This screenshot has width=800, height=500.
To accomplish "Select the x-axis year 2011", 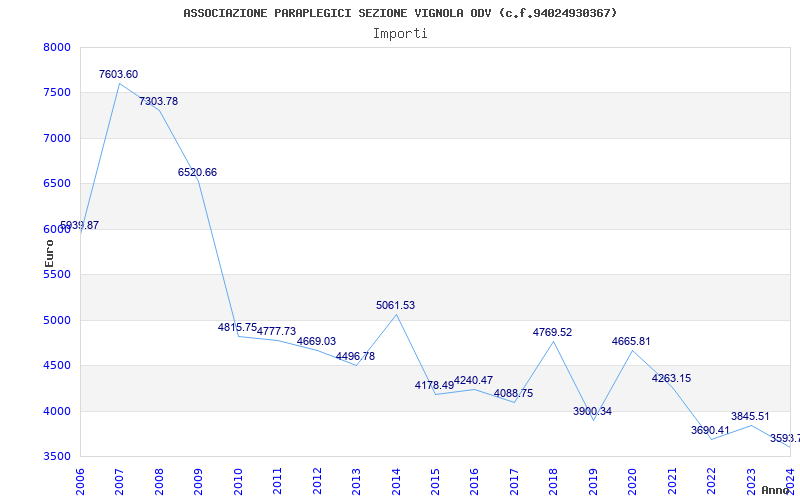I will tap(277, 482).
